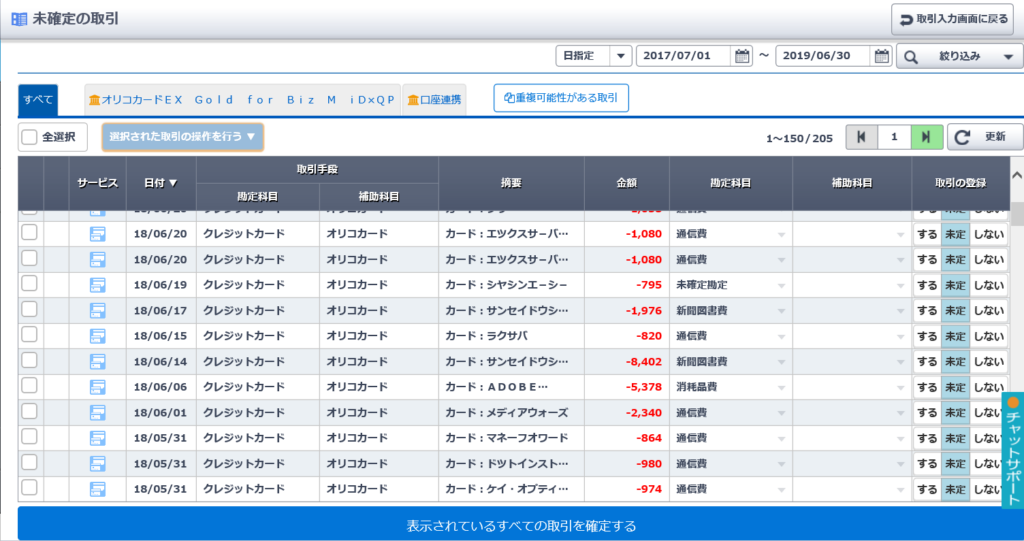Click the 摘要 column header
This screenshot has height=541, width=1024.
pos(511,184)
